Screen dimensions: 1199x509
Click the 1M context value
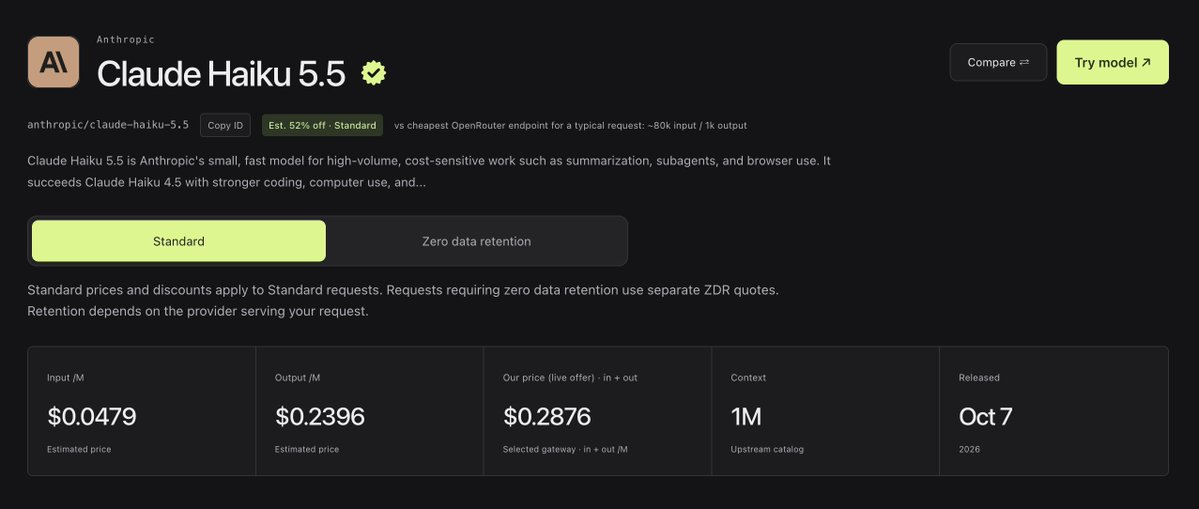[x=746, y=417]
